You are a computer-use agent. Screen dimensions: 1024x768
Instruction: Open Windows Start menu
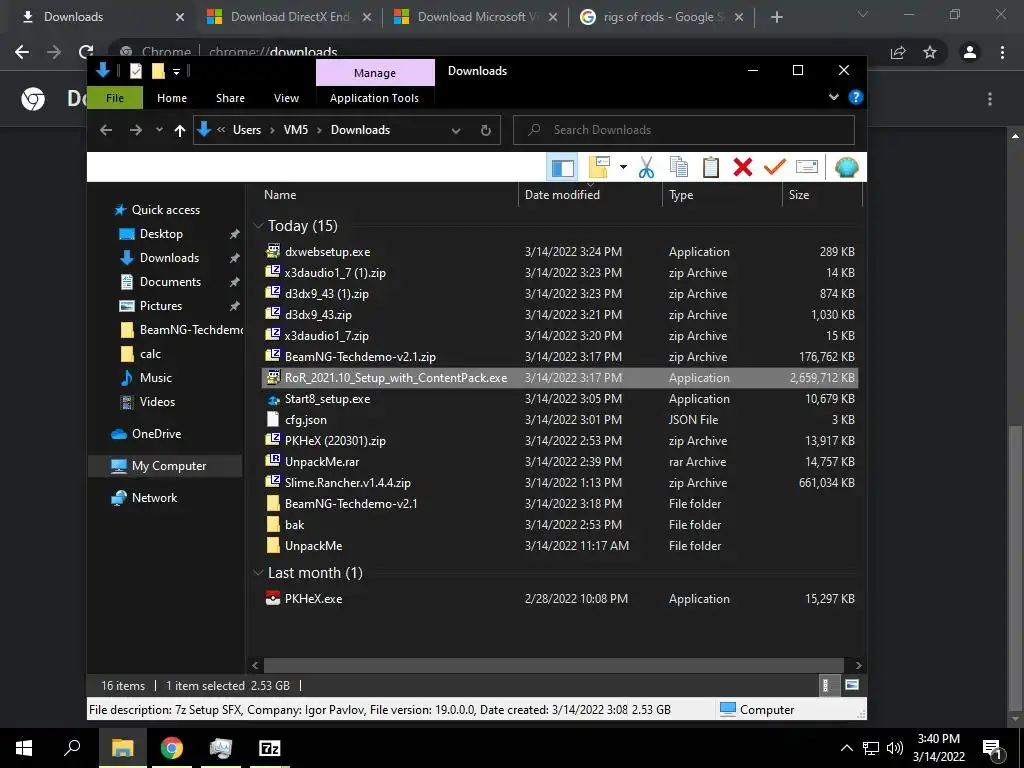pyautogui.click(x=24, y=748)
